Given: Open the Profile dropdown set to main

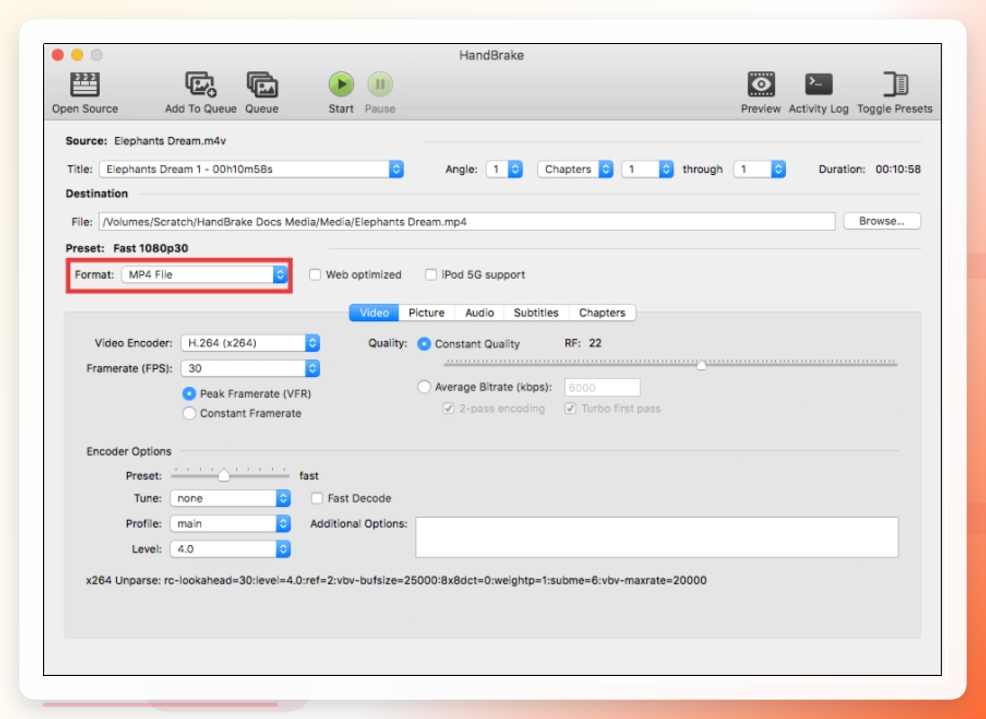Looking at the screenshot, I should tap(230, 523).
